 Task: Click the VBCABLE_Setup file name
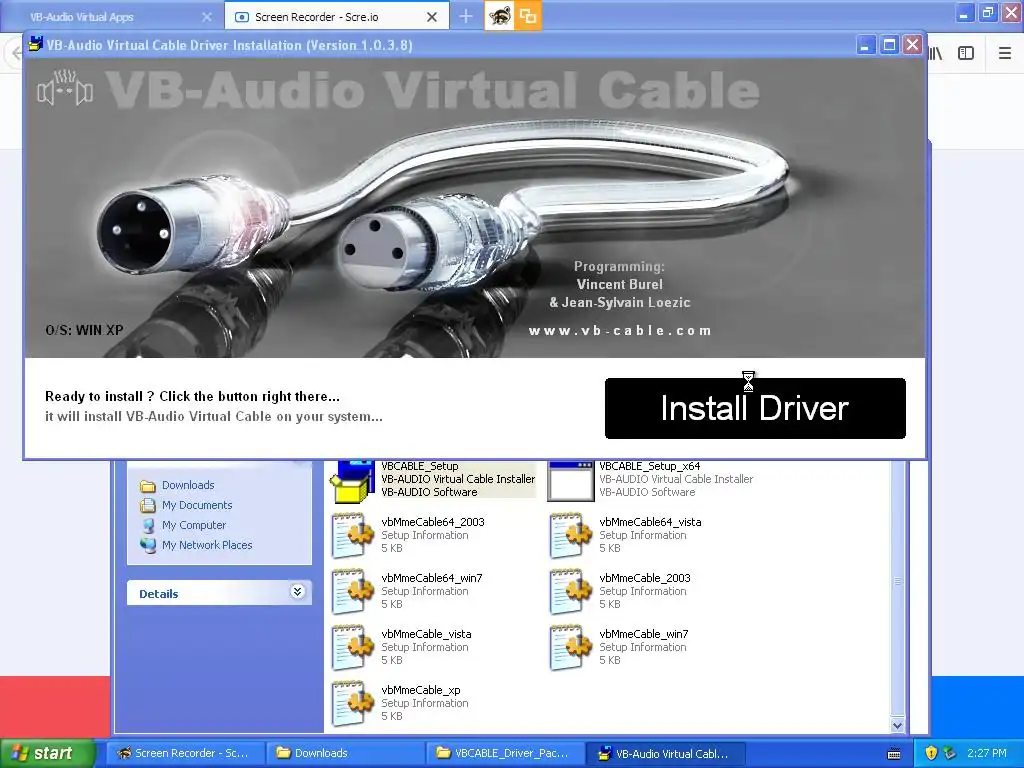pyautogui.click(x=420, y=466)
